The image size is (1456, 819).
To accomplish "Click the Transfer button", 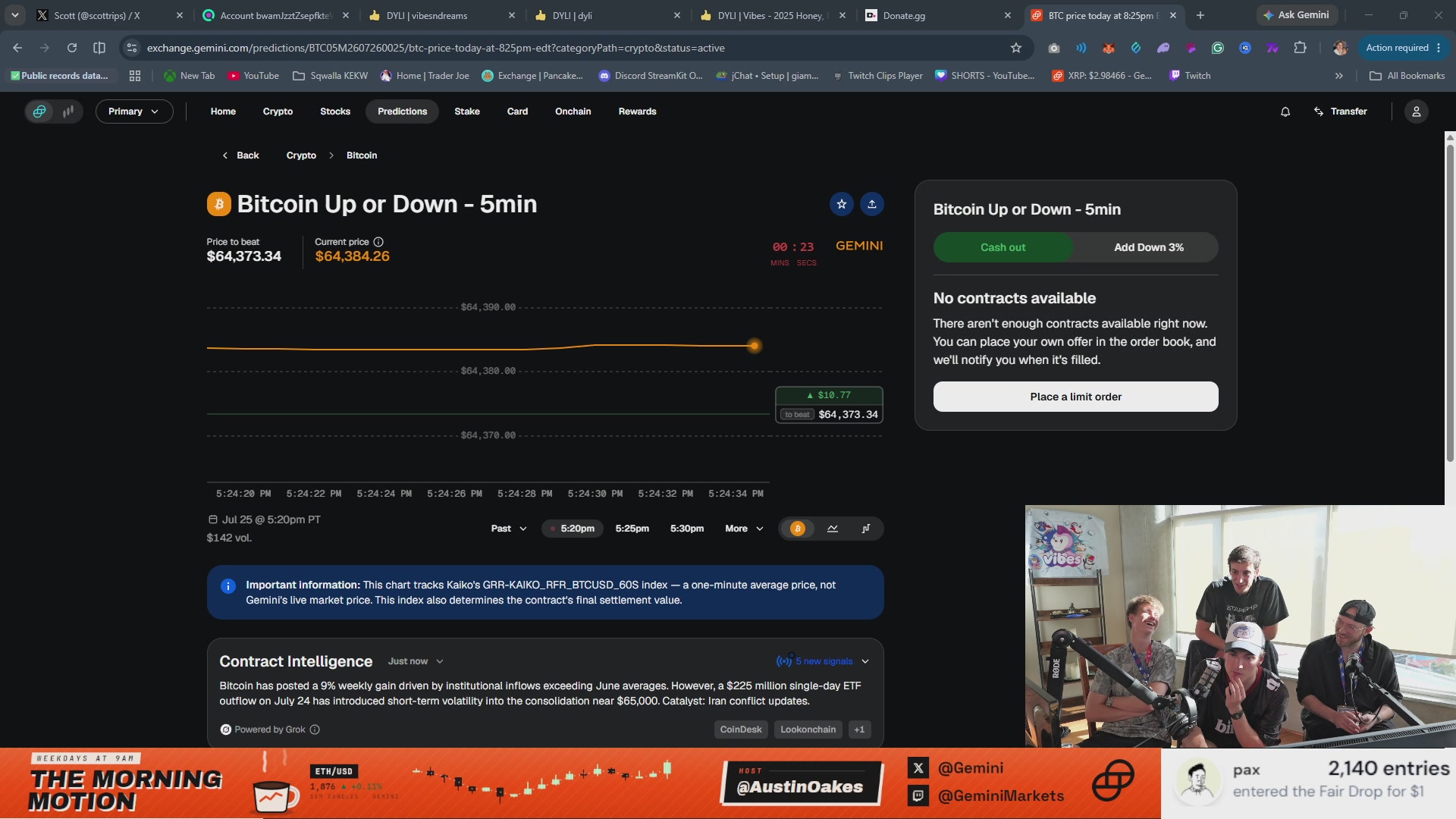I will click(1340, 111).
